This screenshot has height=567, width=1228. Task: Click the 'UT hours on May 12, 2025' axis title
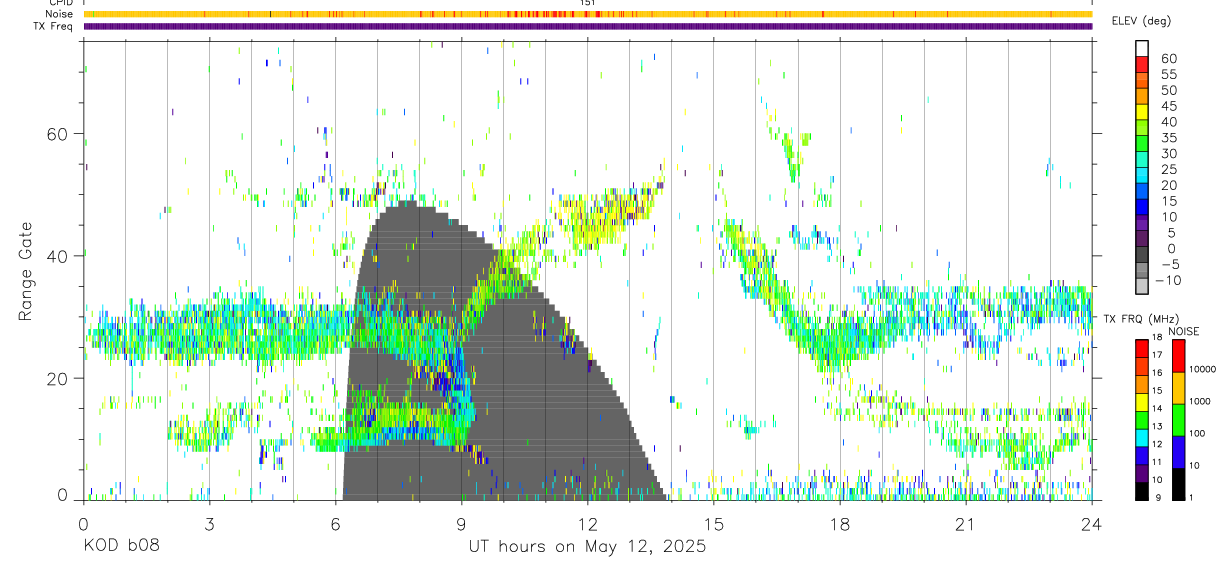pos(587,546)
